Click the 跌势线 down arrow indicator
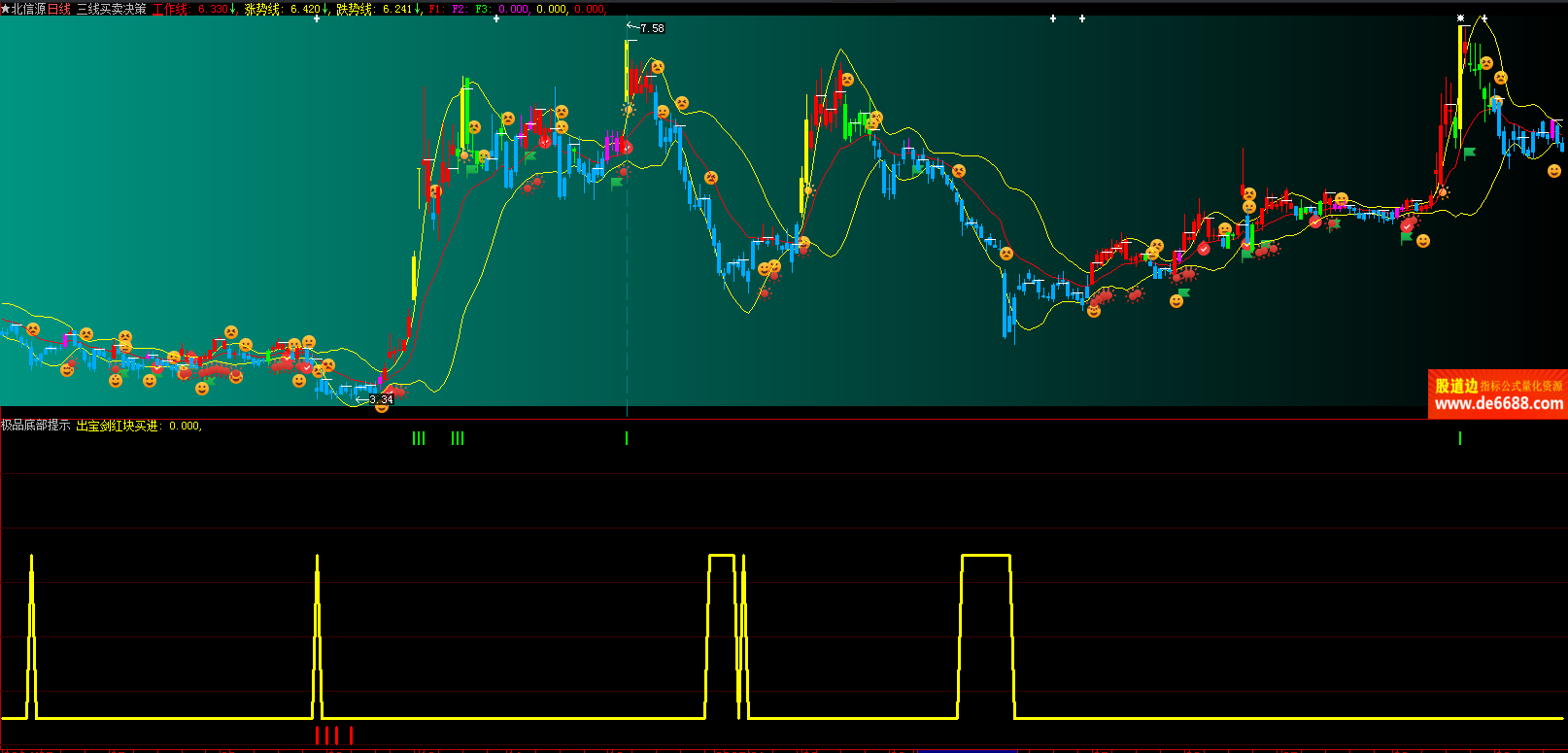Viewport: 1568px width, 753px height. click(418, 9)
